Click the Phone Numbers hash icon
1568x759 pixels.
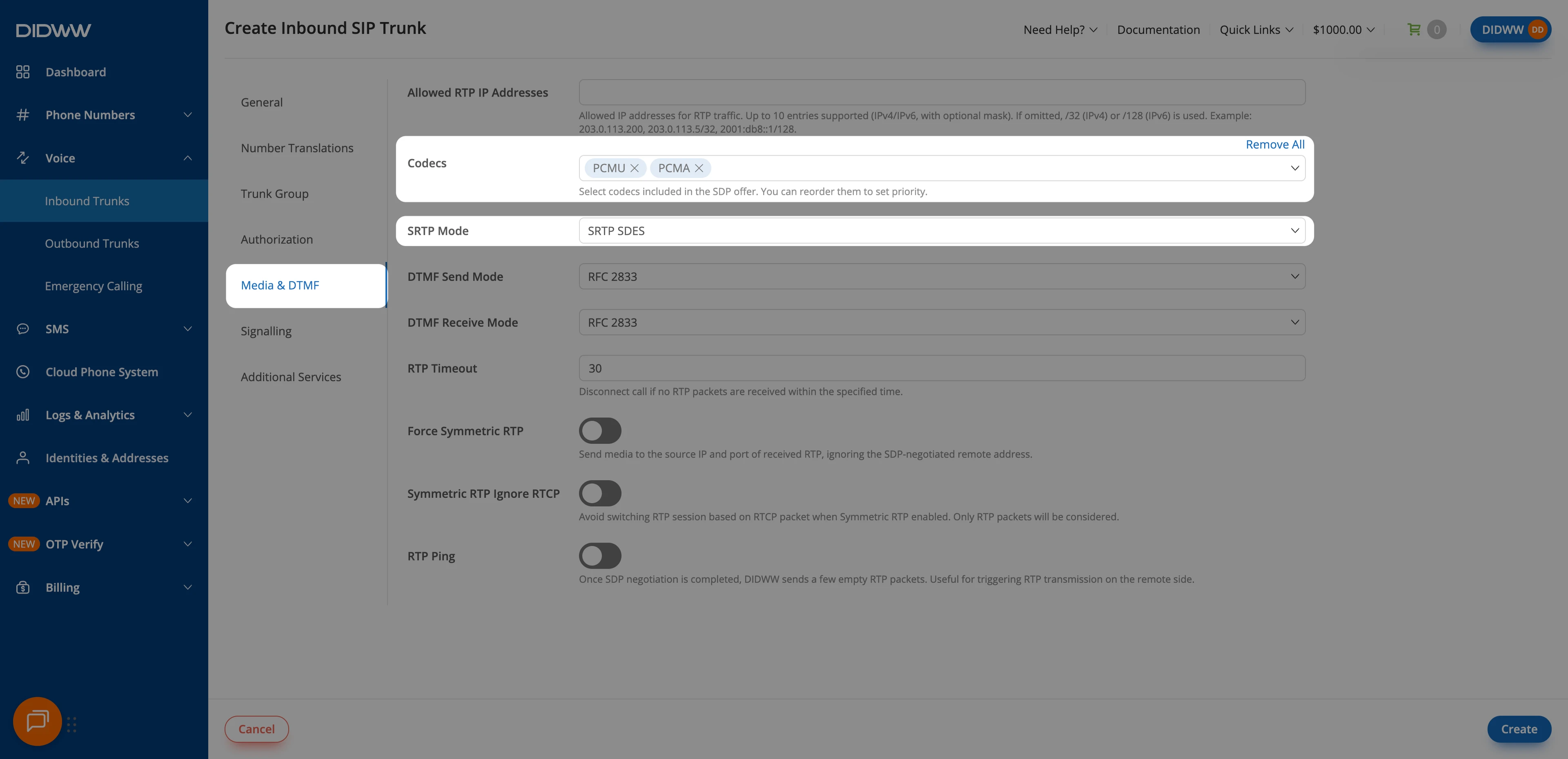[x=22, y=115]
